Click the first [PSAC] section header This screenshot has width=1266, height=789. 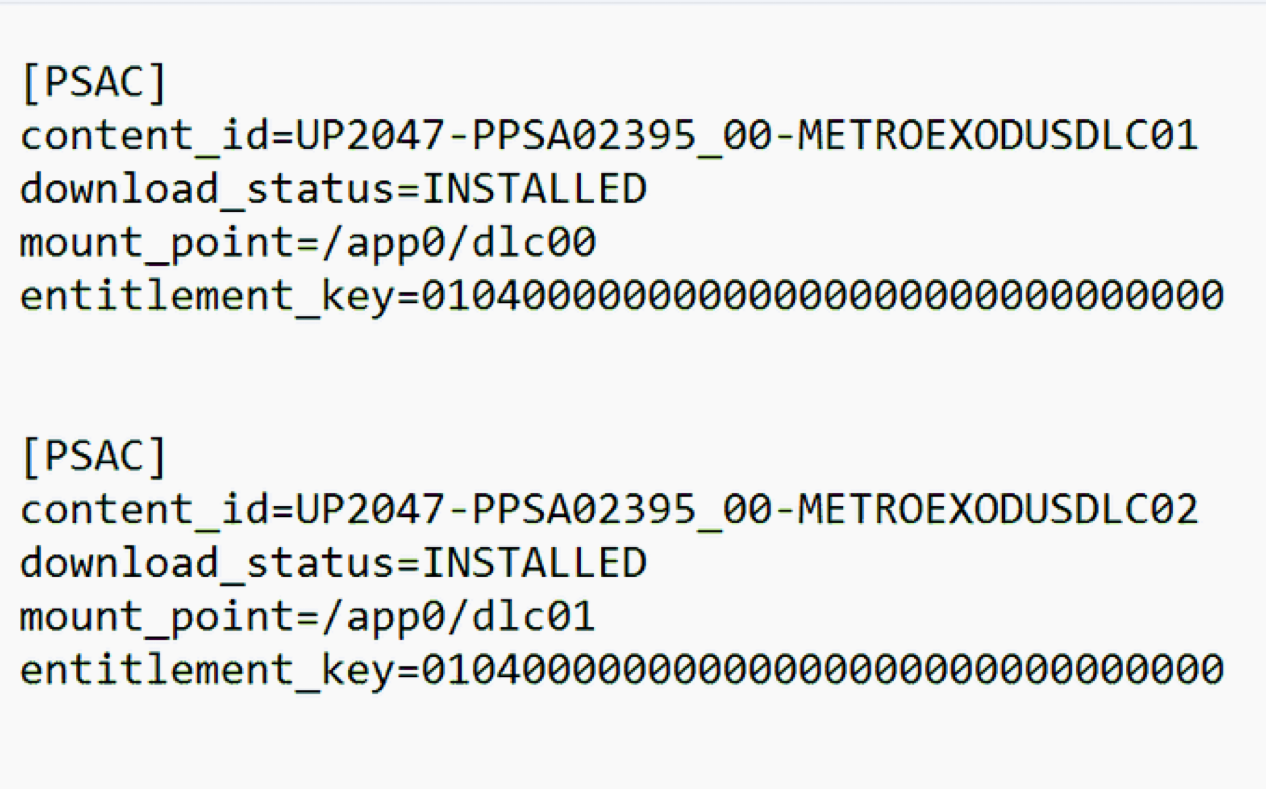[x=94, y=82]
